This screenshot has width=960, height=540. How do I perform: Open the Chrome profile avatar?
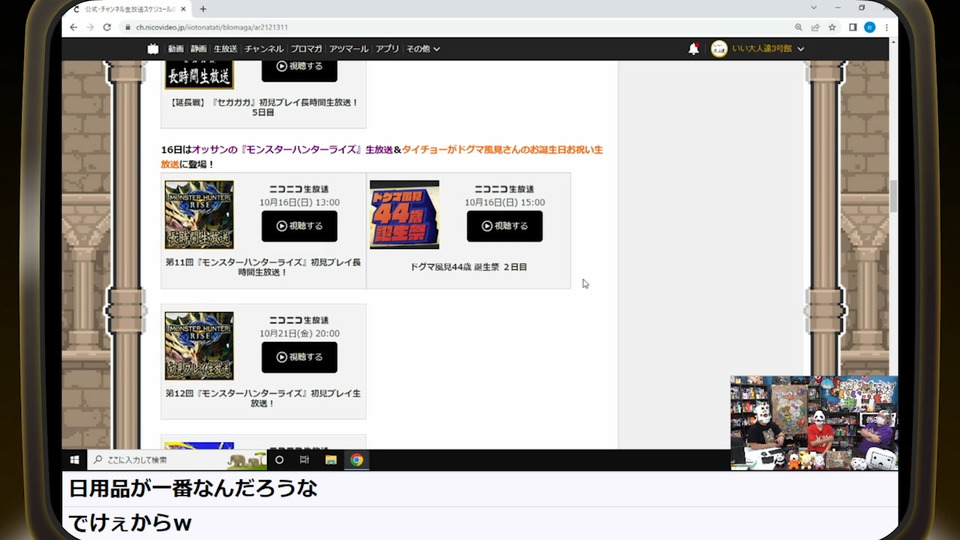coord(869,28)
